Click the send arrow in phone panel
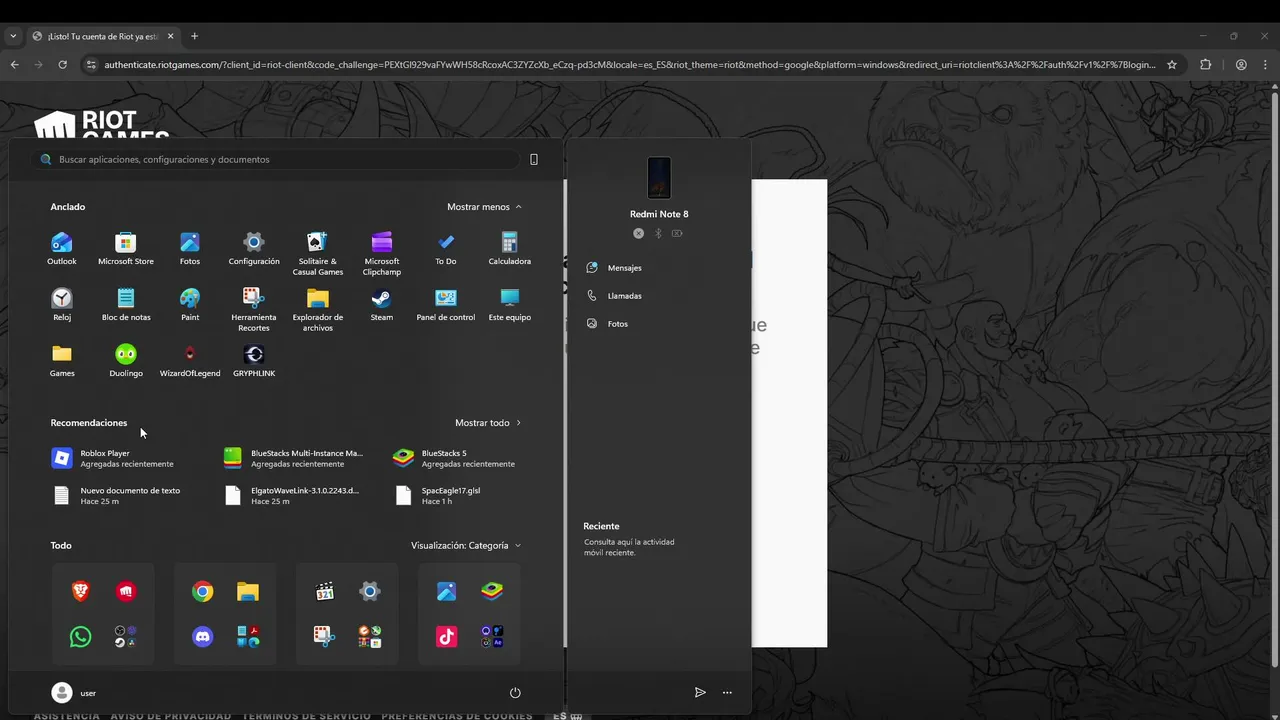1280x720 pixels. tap(700, 692)
